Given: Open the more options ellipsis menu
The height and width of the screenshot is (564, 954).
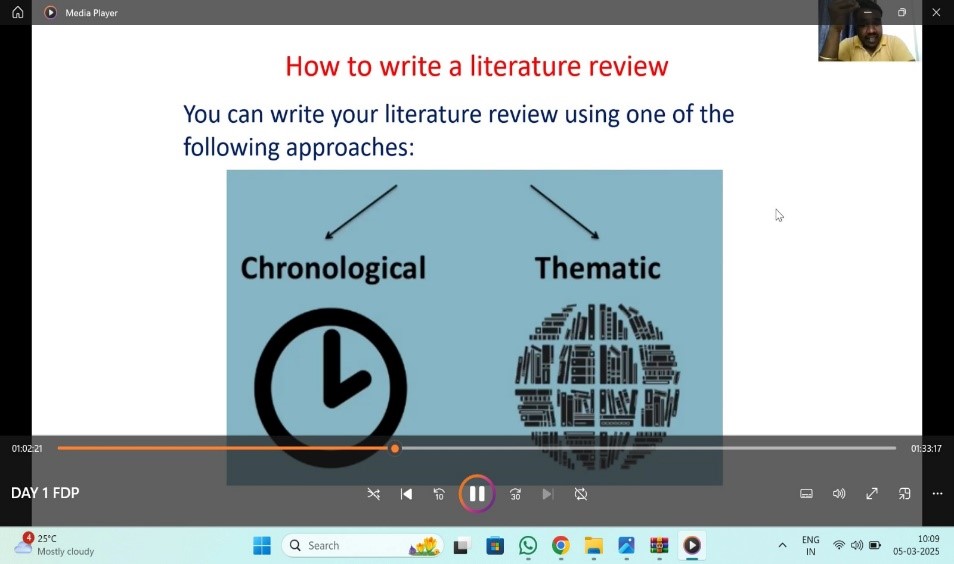Looking at the screenshot, I should [x=938, y=493].
